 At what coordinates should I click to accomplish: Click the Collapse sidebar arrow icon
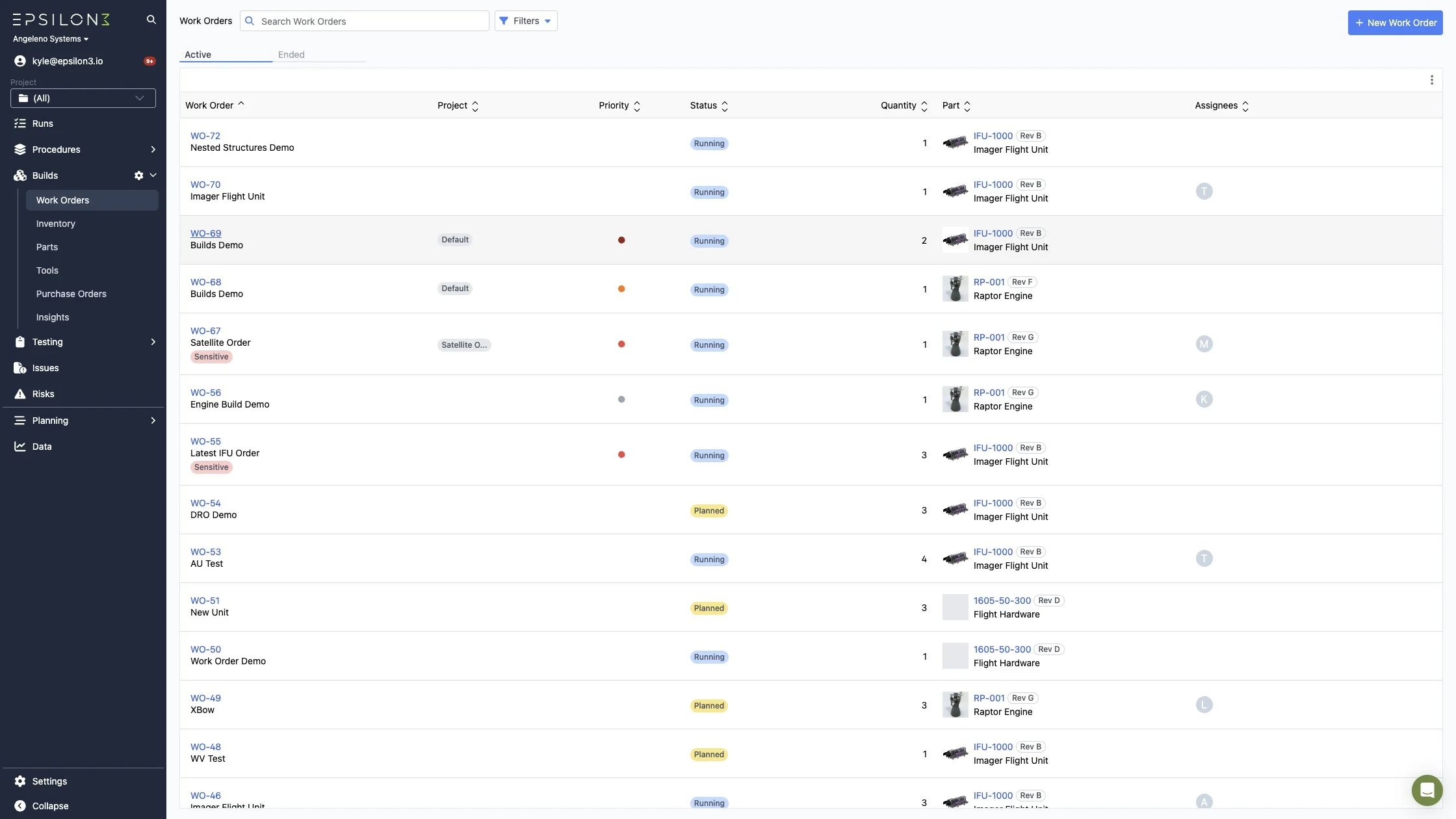coord(20,806)
